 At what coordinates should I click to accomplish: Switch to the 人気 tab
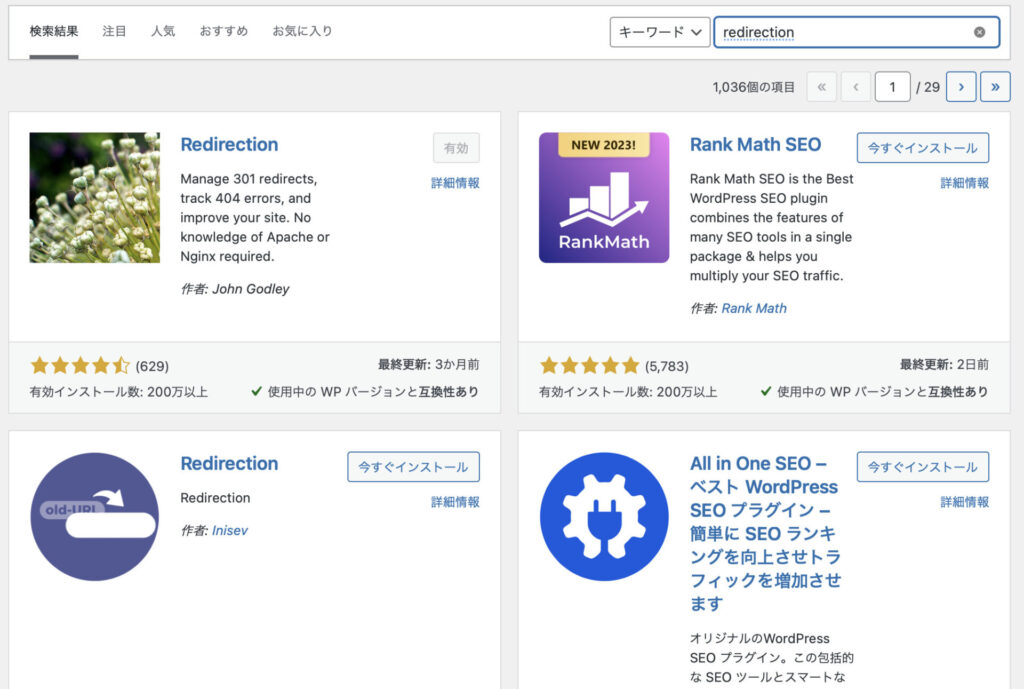click(163, 31)
